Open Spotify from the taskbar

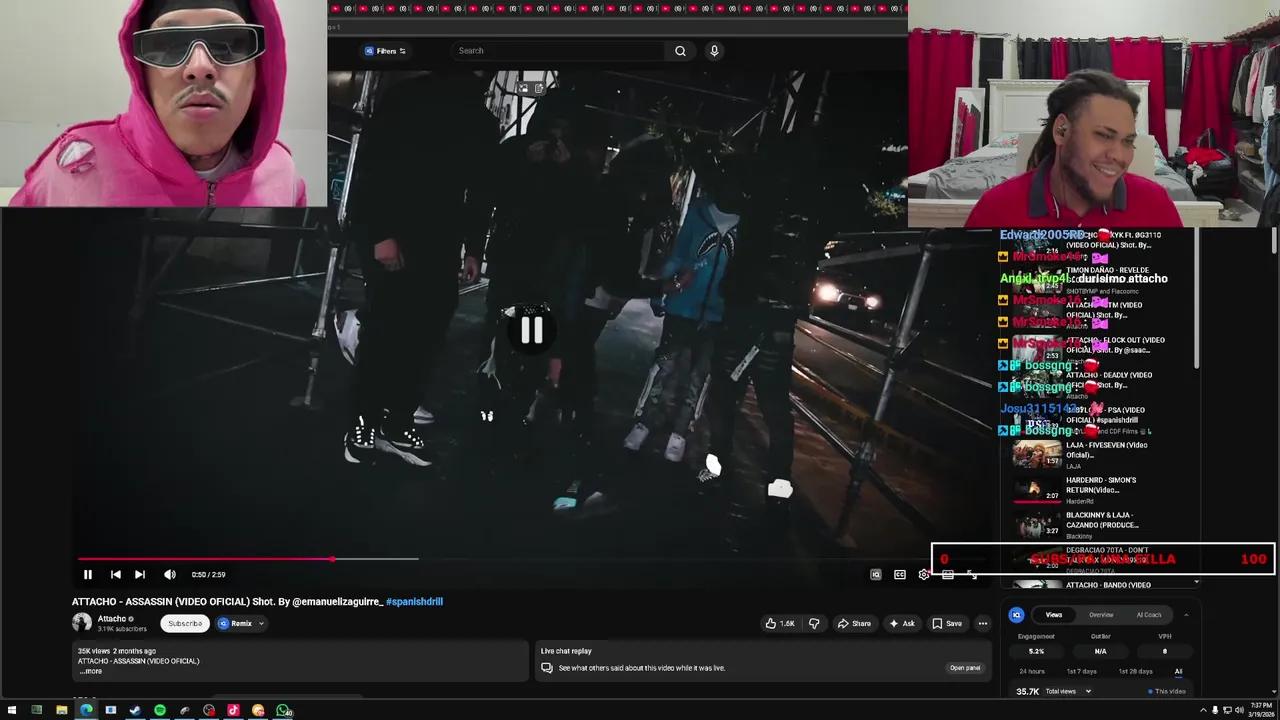point(160,711)
